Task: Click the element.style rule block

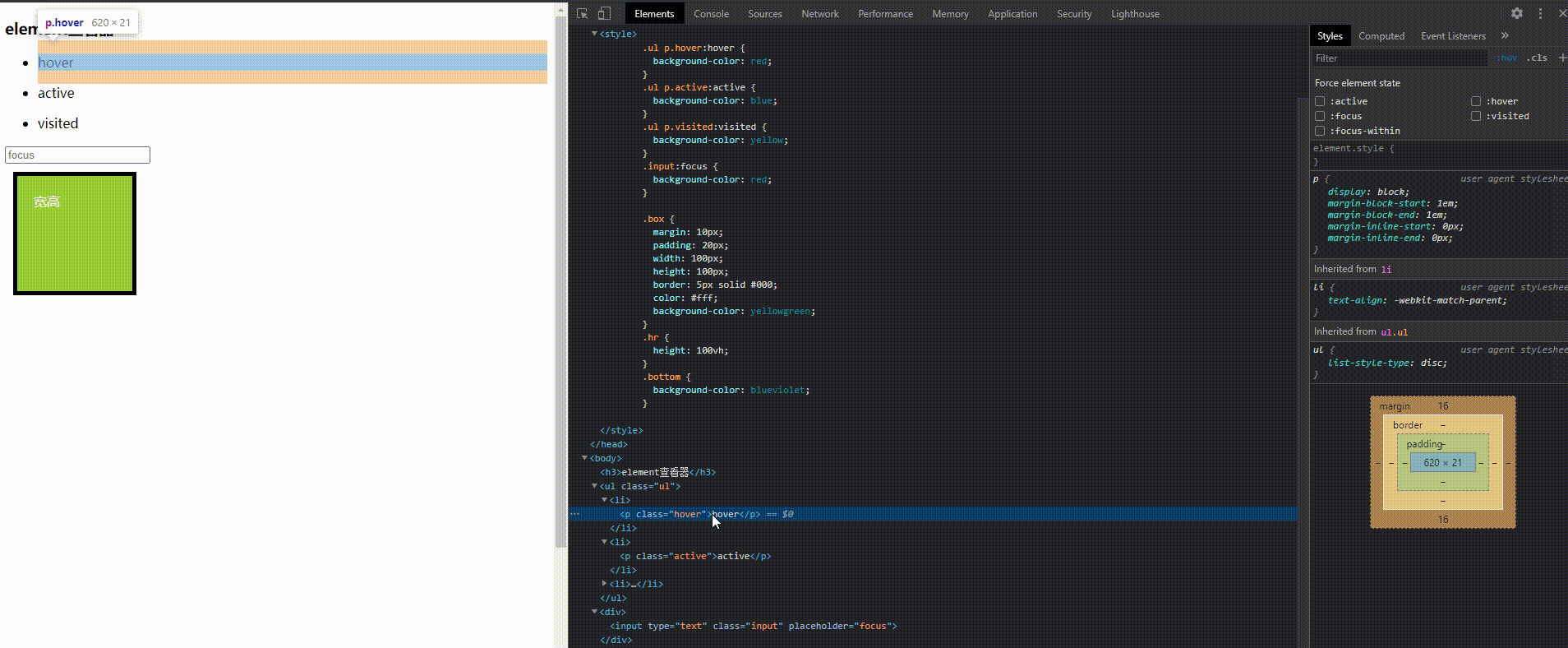Action: point(1439,155)
